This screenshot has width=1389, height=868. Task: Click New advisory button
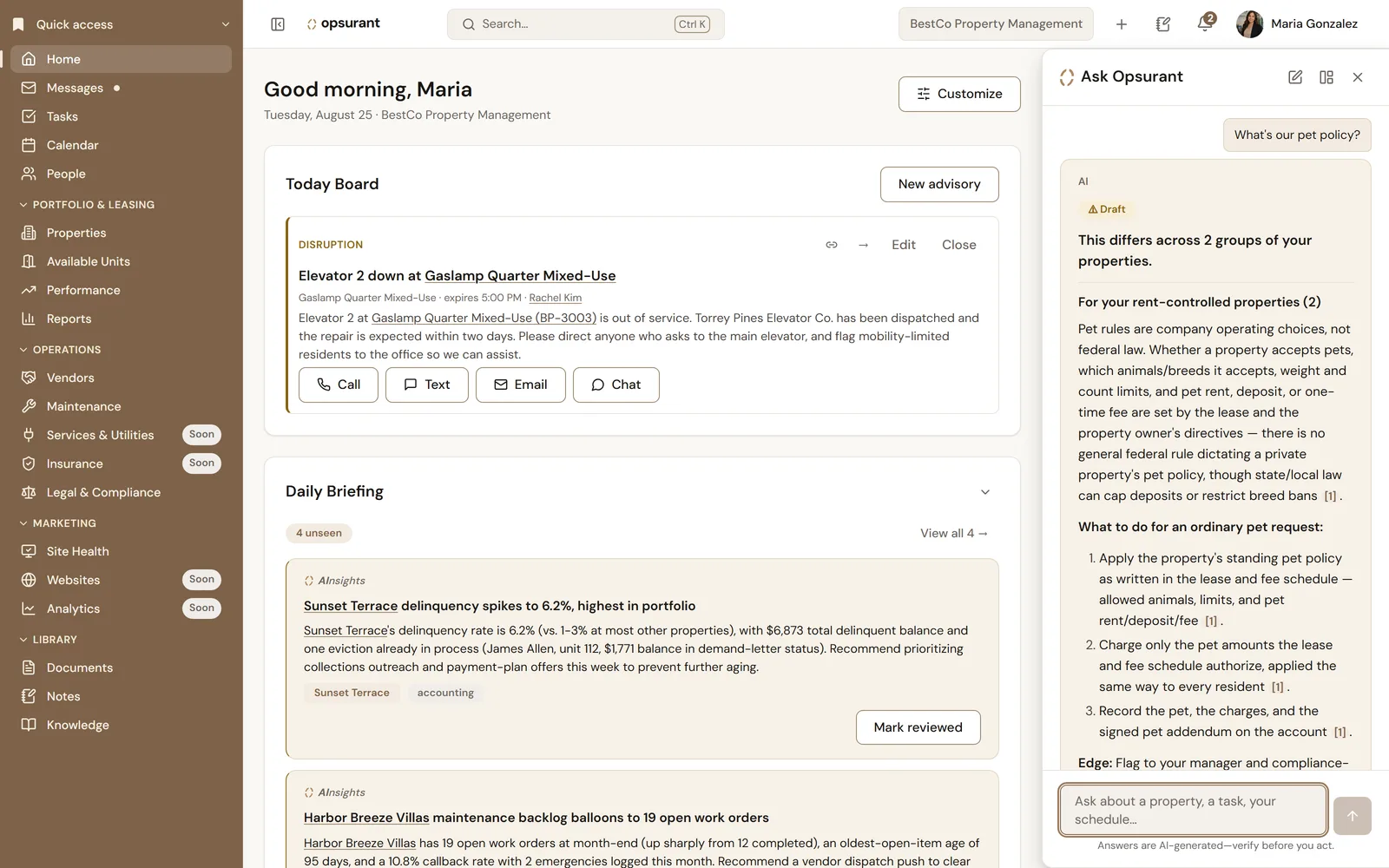(939, 184)
